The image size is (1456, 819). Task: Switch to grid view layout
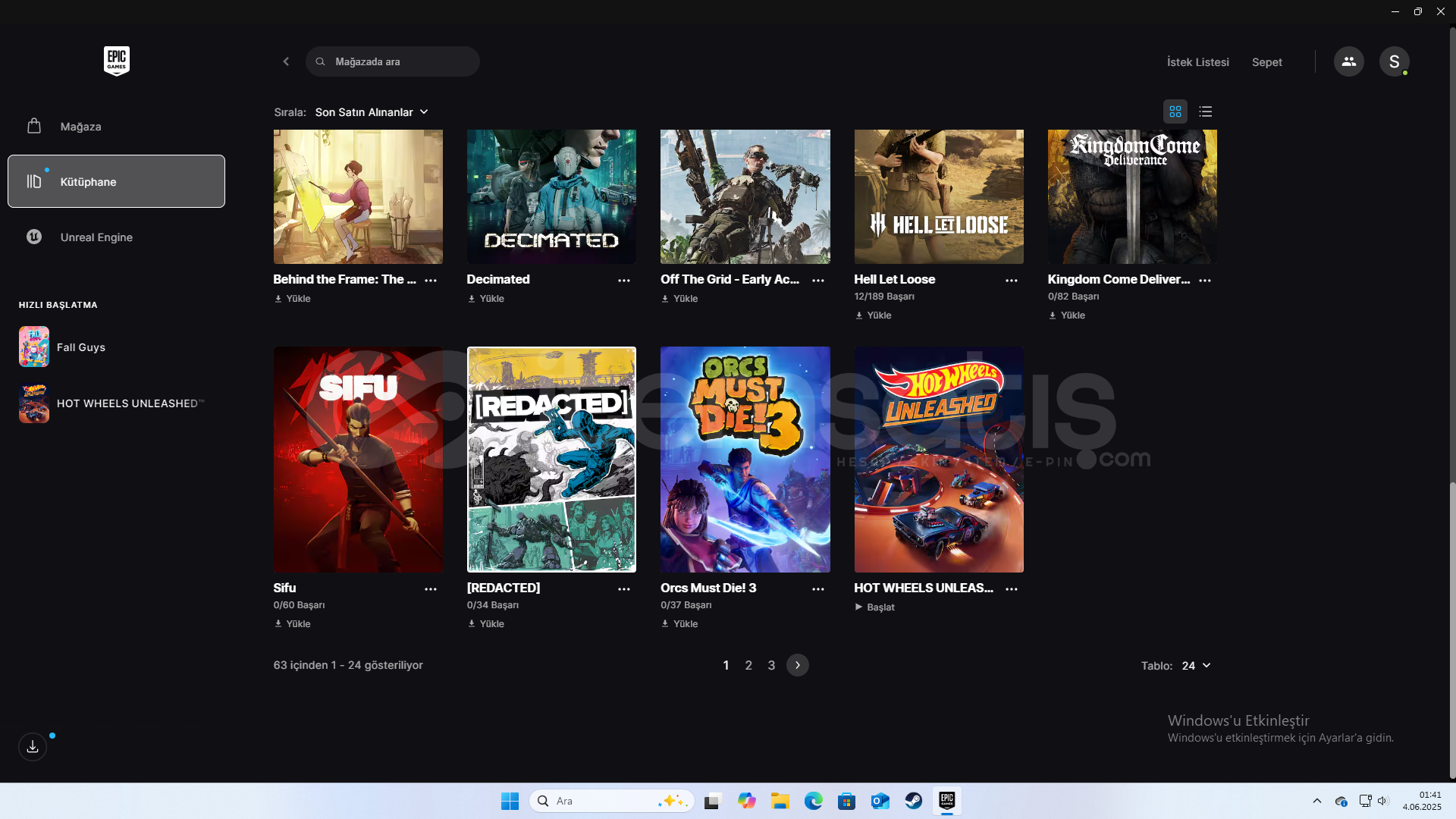1175,111
